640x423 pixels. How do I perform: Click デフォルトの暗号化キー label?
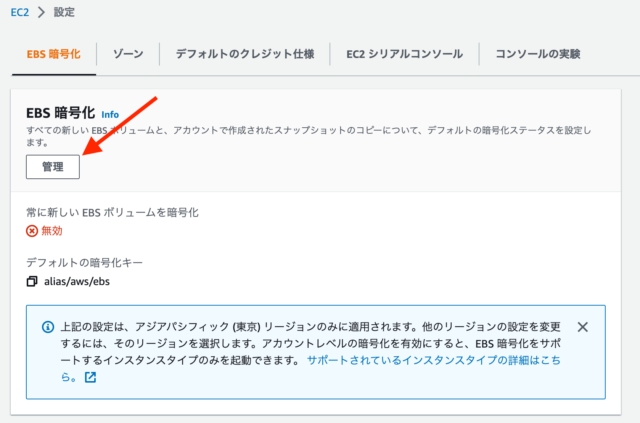click(84, 263)
